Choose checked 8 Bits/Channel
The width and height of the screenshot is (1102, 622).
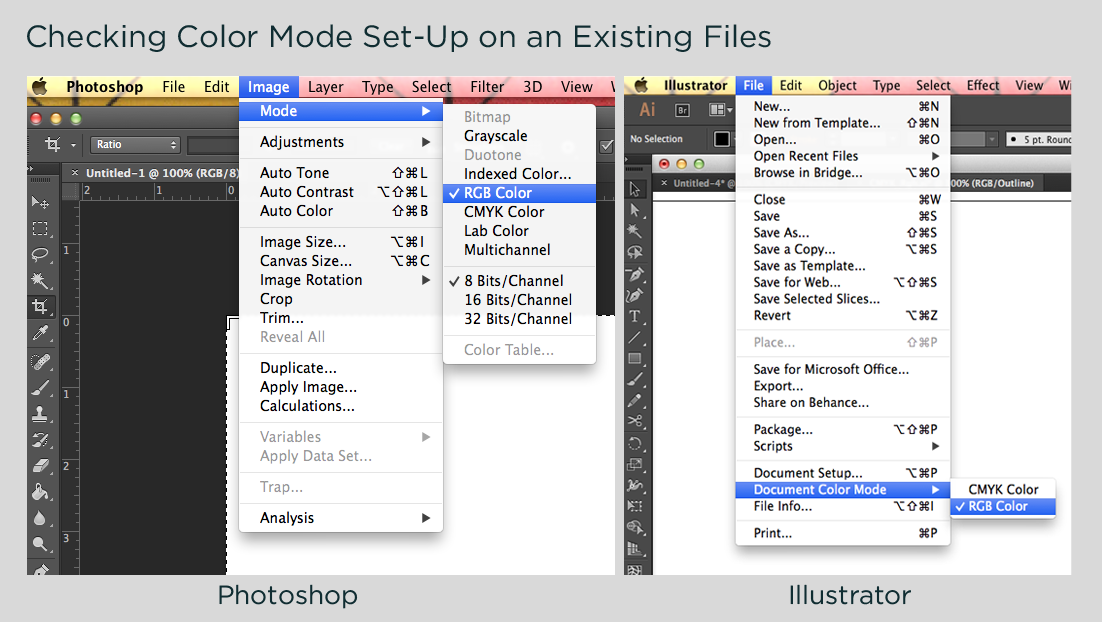pos(519,281)
